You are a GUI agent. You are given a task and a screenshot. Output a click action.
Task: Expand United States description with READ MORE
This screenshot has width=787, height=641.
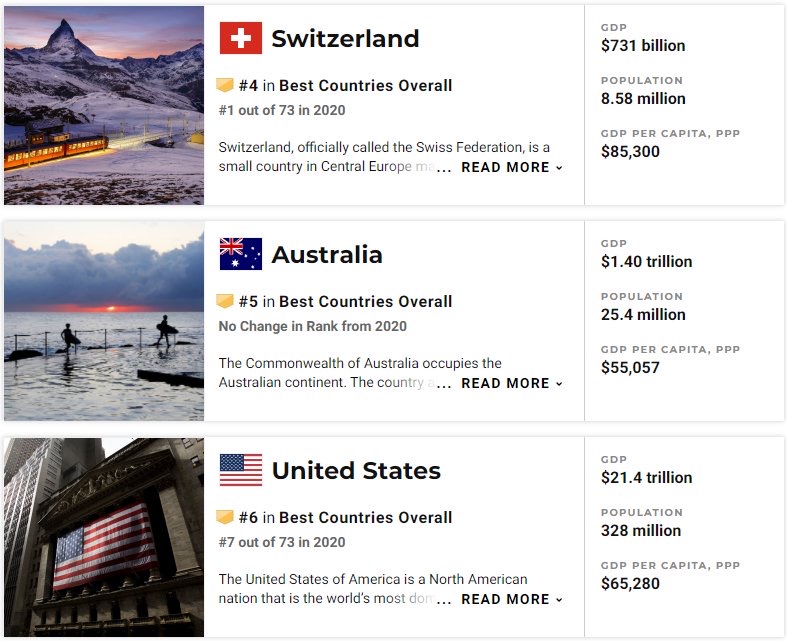(x=512, y=599)
